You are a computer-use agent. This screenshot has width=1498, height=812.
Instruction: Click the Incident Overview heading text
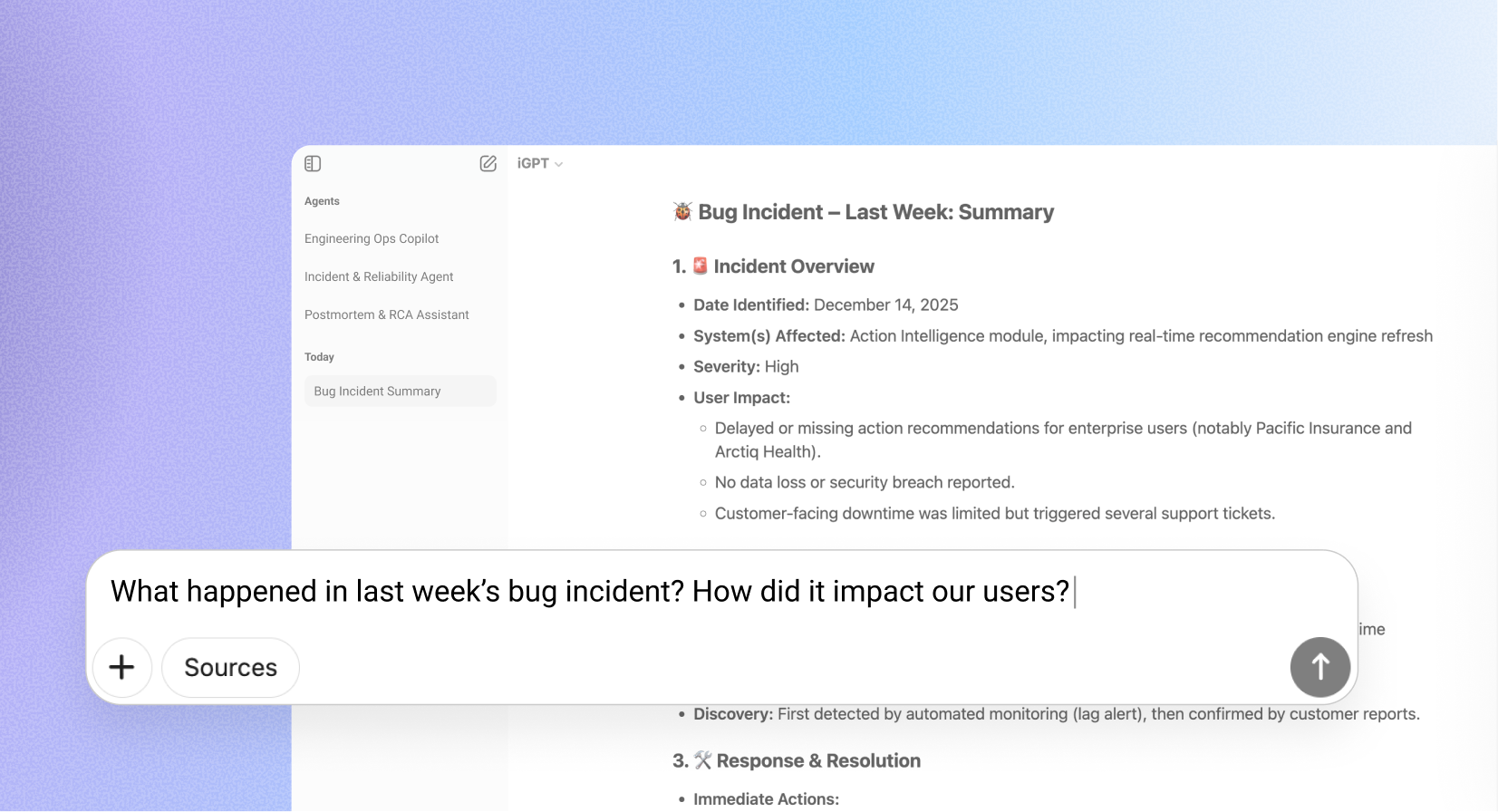794,266
